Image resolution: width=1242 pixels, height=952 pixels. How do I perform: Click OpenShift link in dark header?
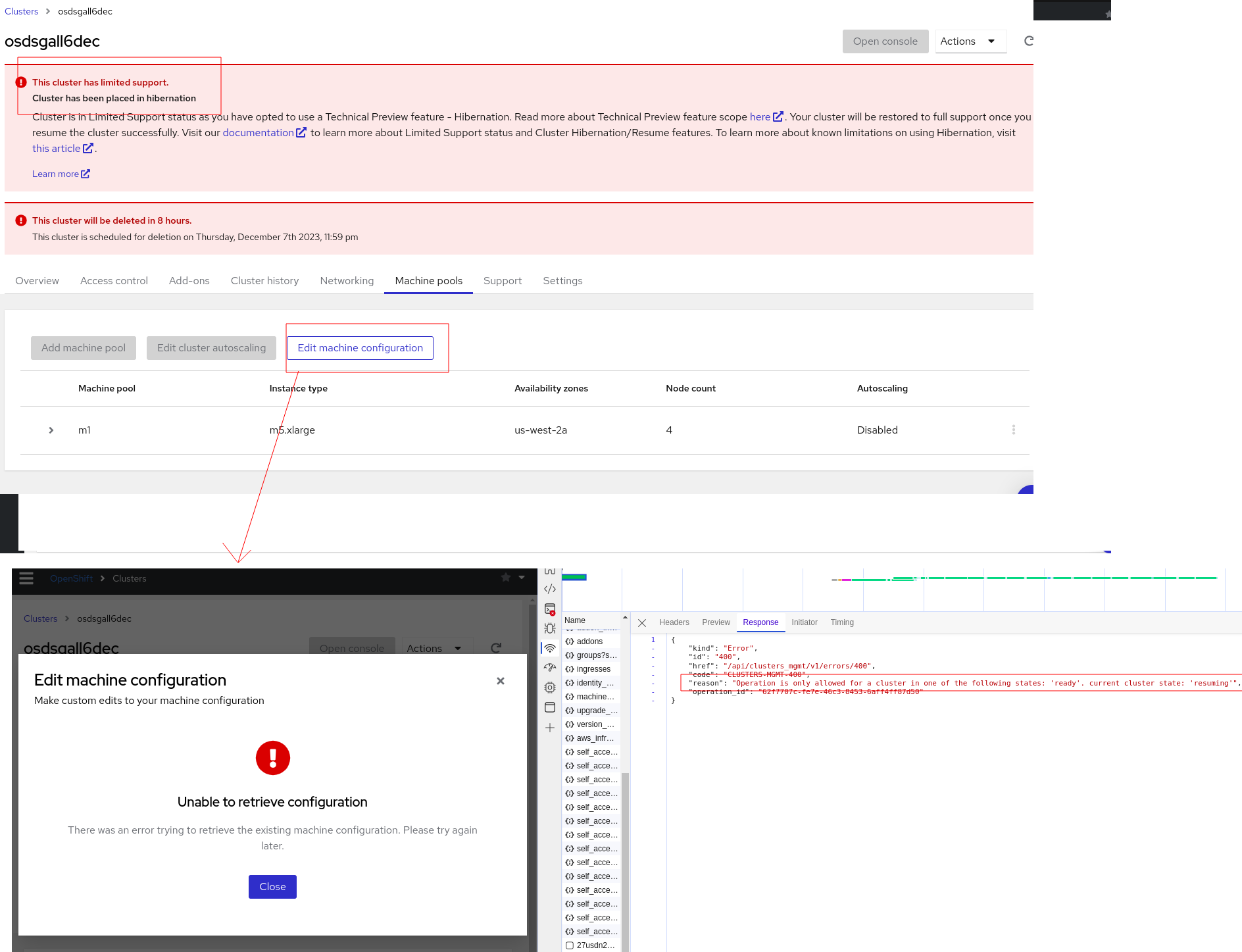tap(71, 578)
